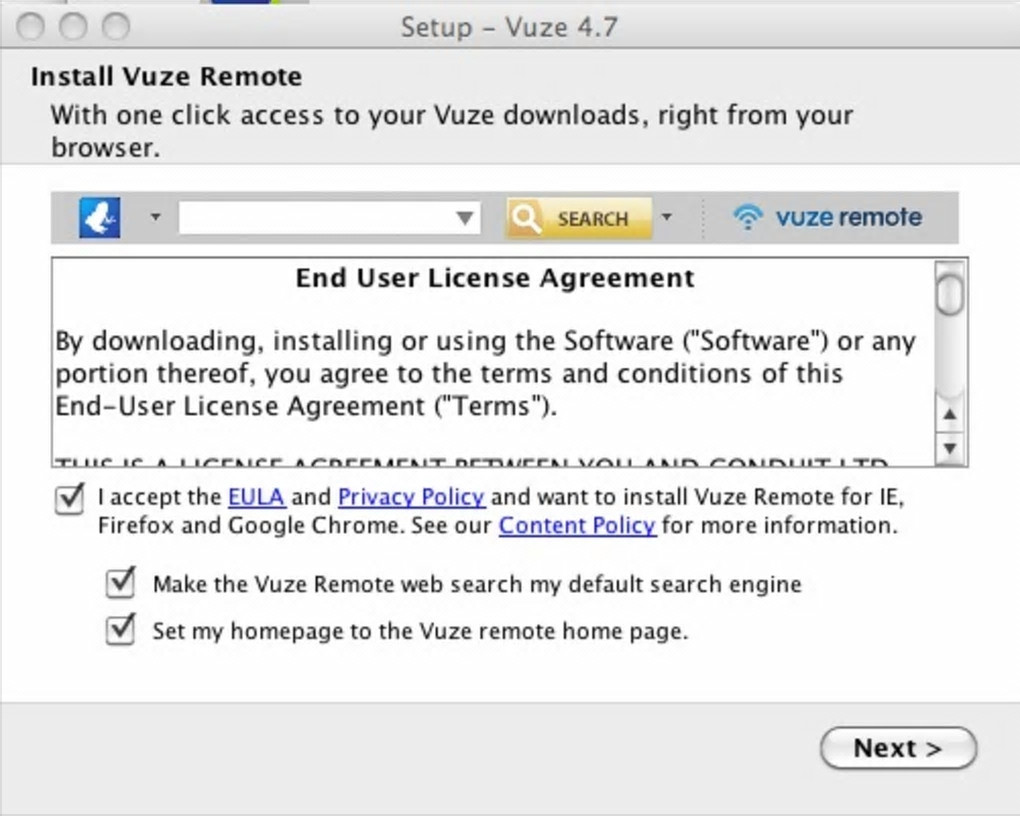This screenshot has width=1020, height=816.
Task: Uncheck the accept EULA and Privacy Policy checkbox
Action: [69, 499]
